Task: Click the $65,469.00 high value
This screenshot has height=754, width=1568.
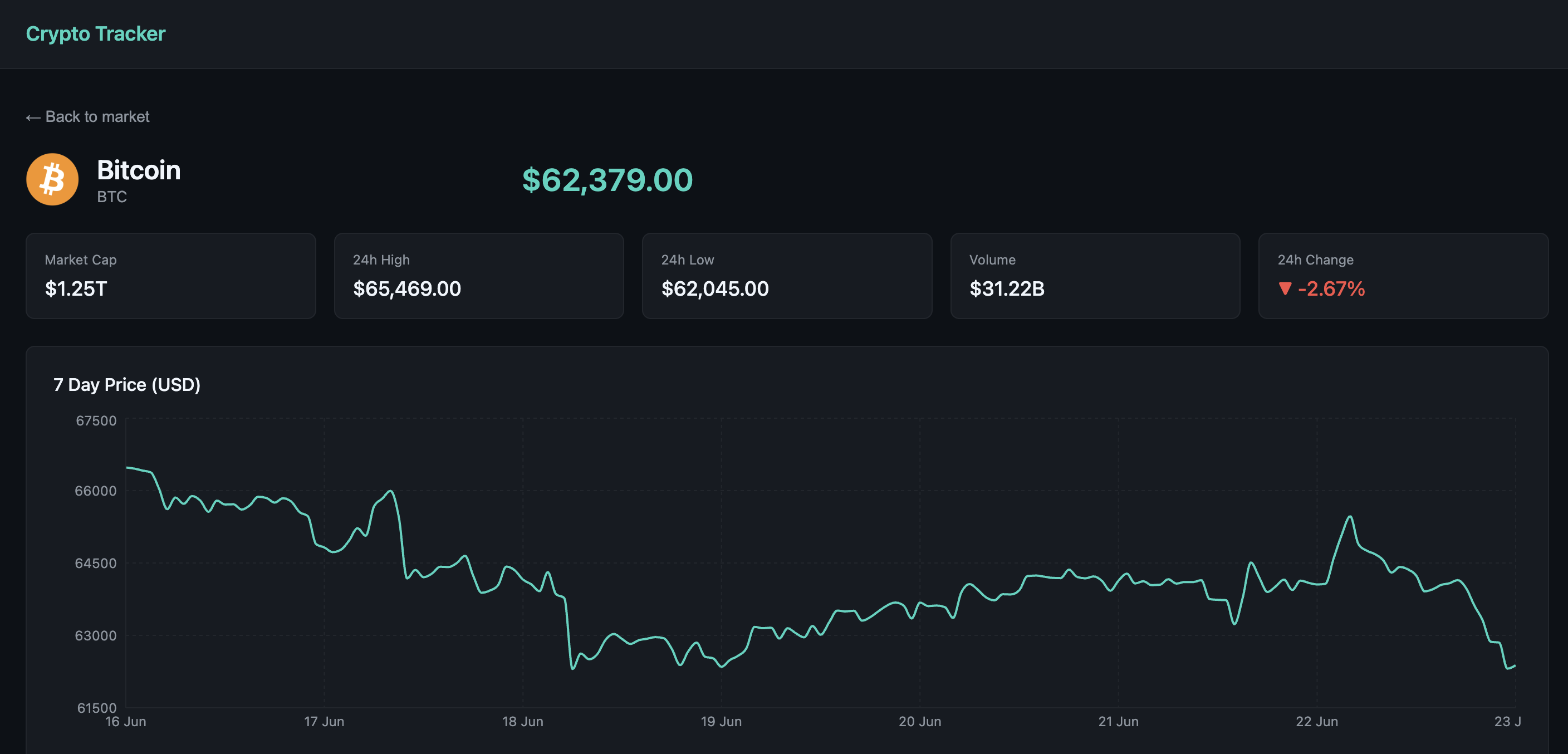Action: pos(407,288)
